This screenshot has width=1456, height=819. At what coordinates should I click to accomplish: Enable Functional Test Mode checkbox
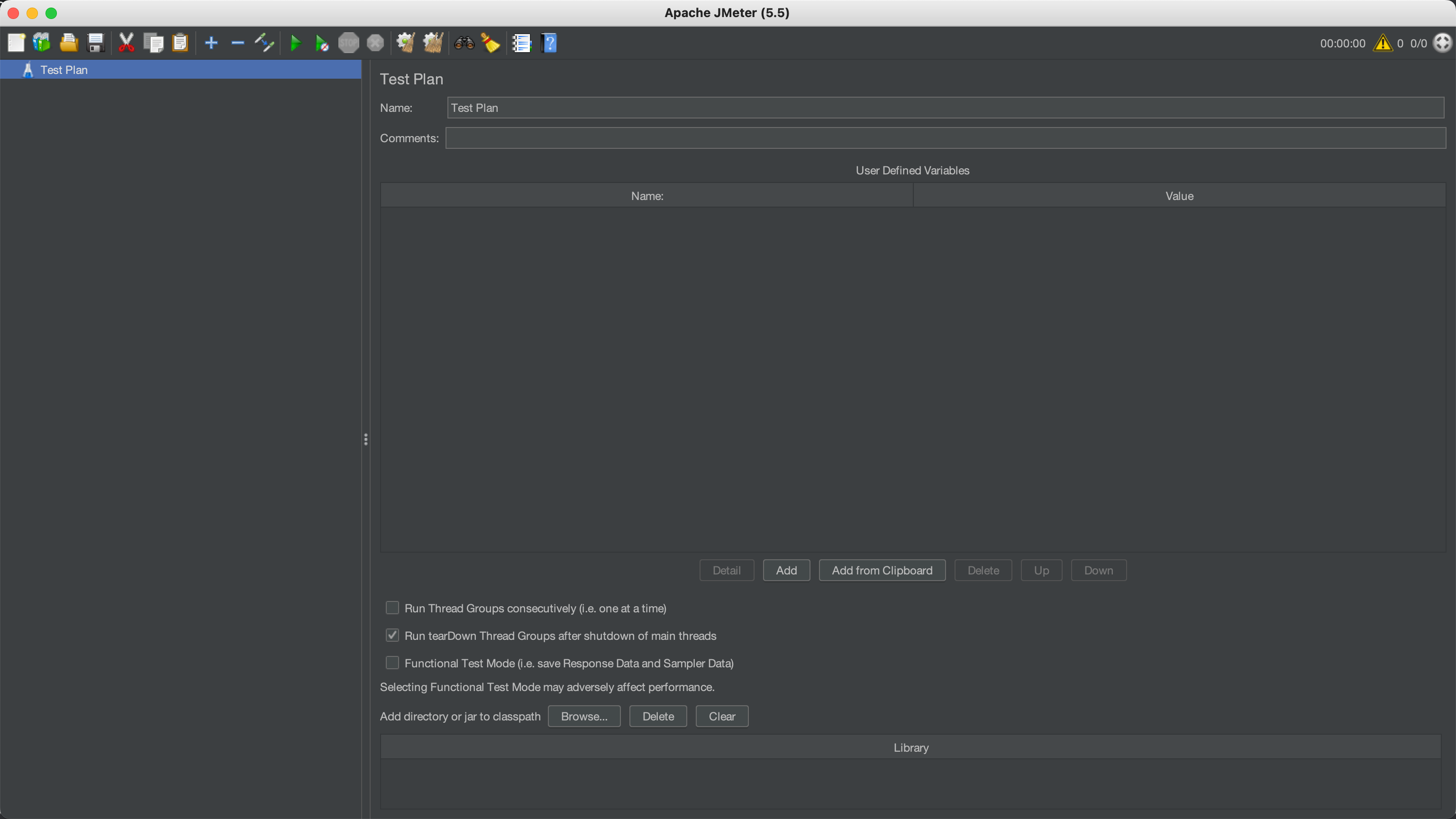[392, 663]
